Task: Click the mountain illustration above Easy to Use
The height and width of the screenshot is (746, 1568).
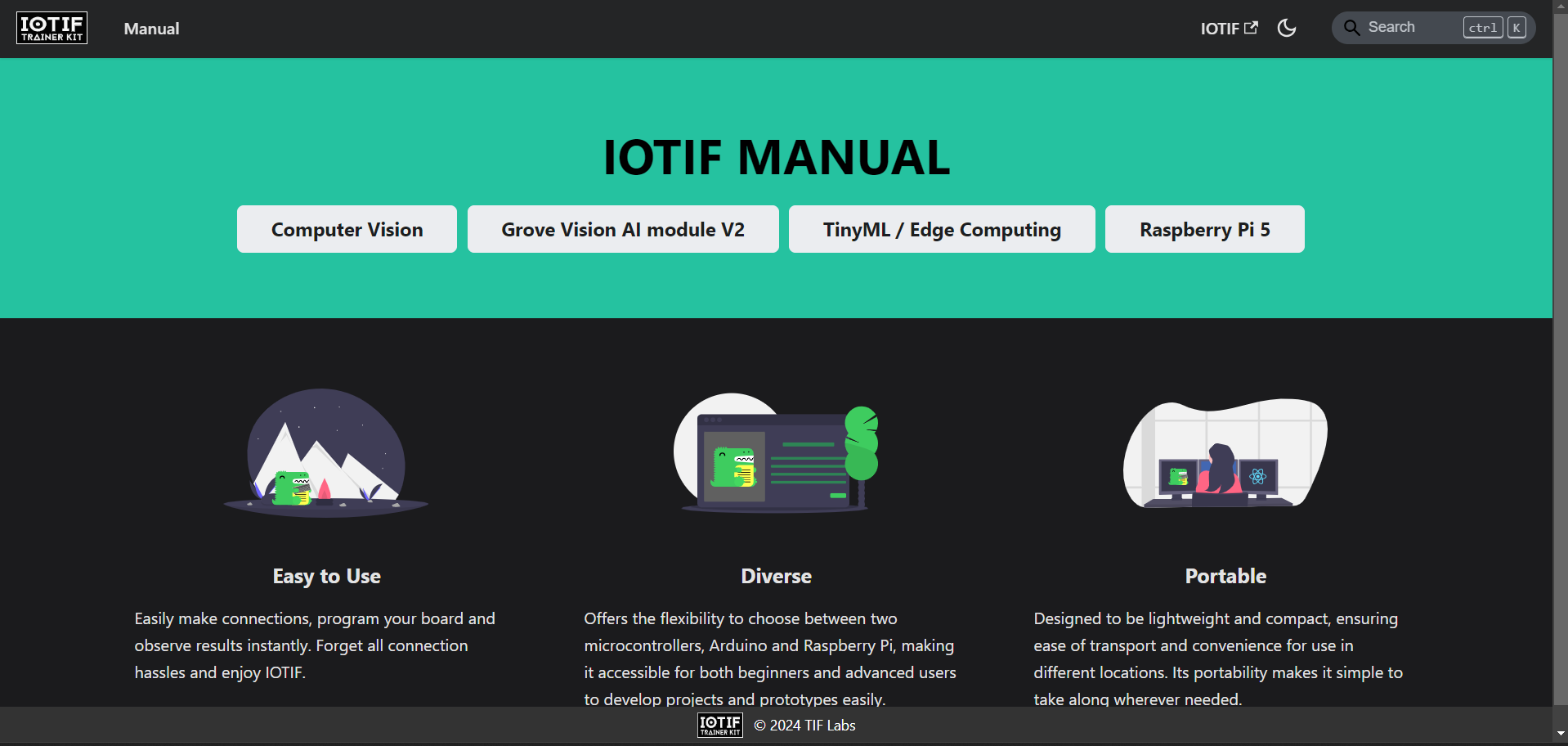Action: click(x=326, y=452)
